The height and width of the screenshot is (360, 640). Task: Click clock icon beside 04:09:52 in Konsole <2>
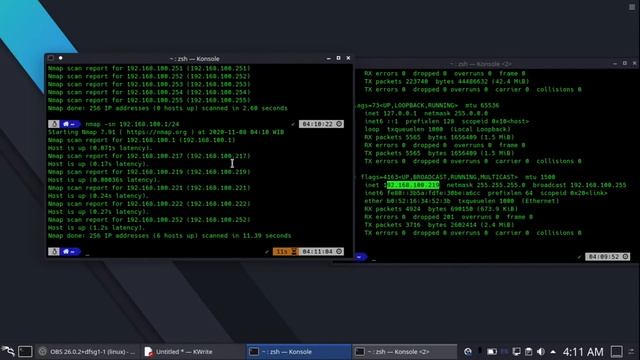[625, 257]
